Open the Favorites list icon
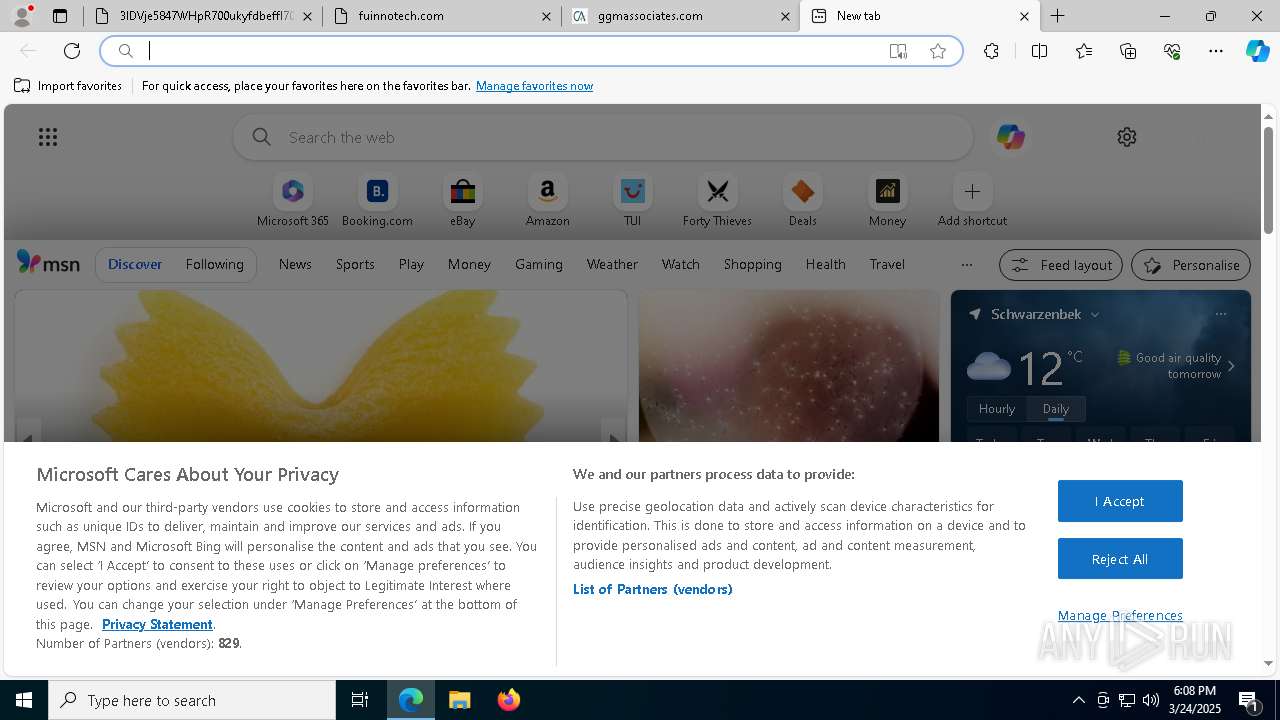 1084,51
